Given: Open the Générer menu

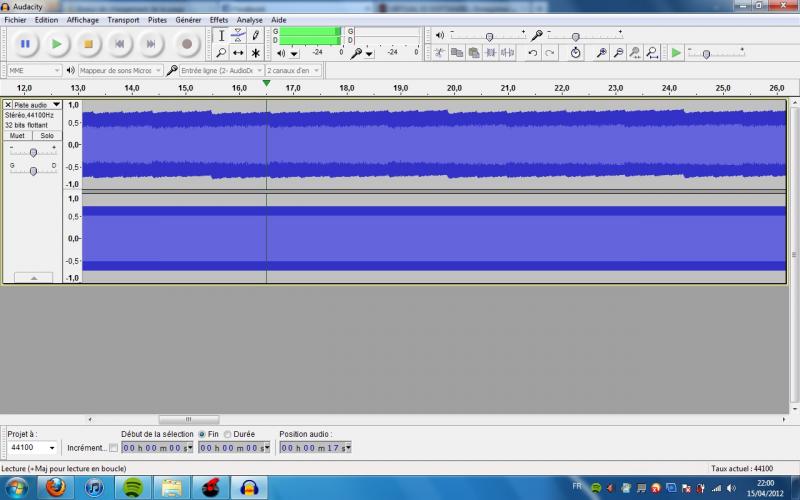Looking at the screenshot, I should 188,19.
